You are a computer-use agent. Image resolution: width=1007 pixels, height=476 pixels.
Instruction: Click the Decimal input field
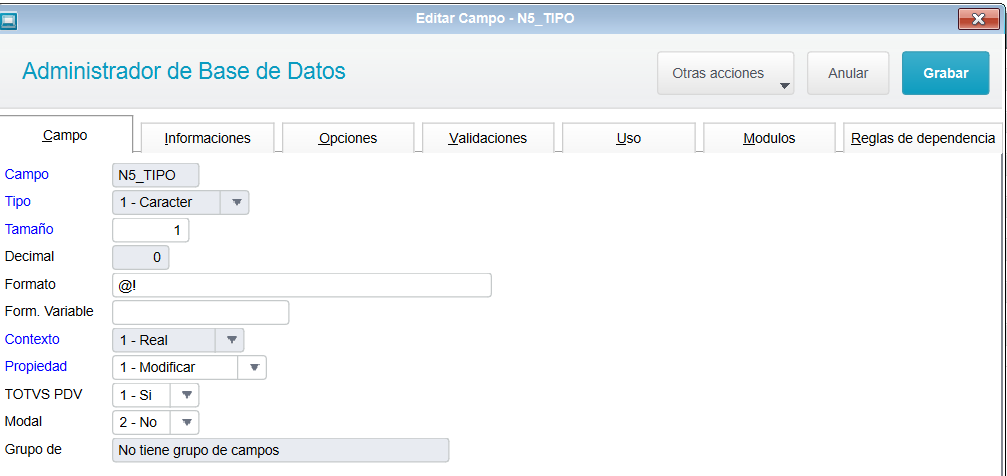point(141,257)
